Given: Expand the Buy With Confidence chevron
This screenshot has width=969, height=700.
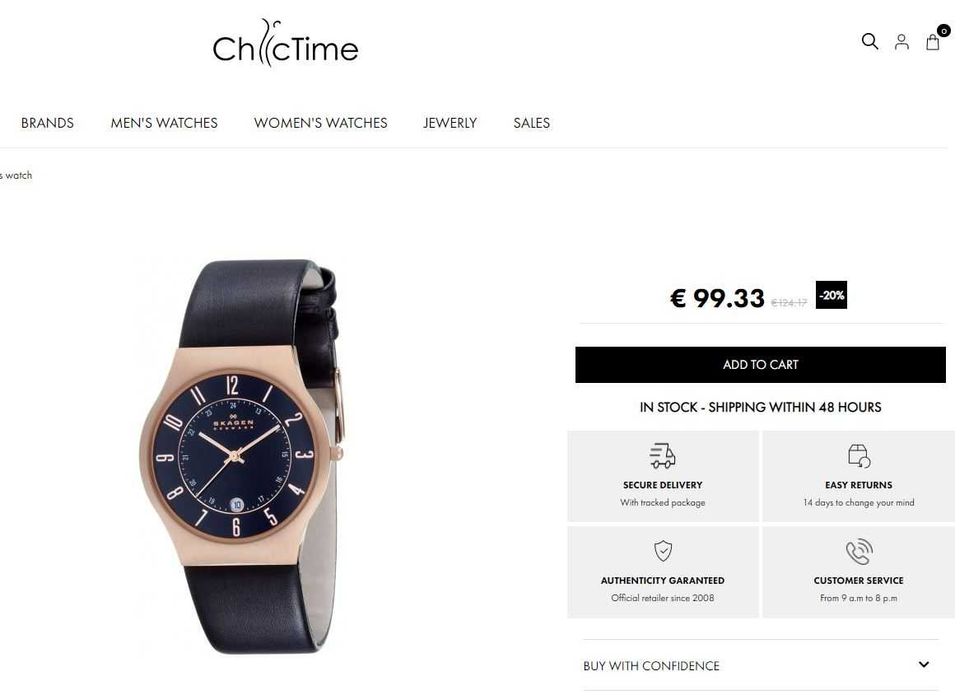Looking at the screenshot, I should [x=923, y=665].
